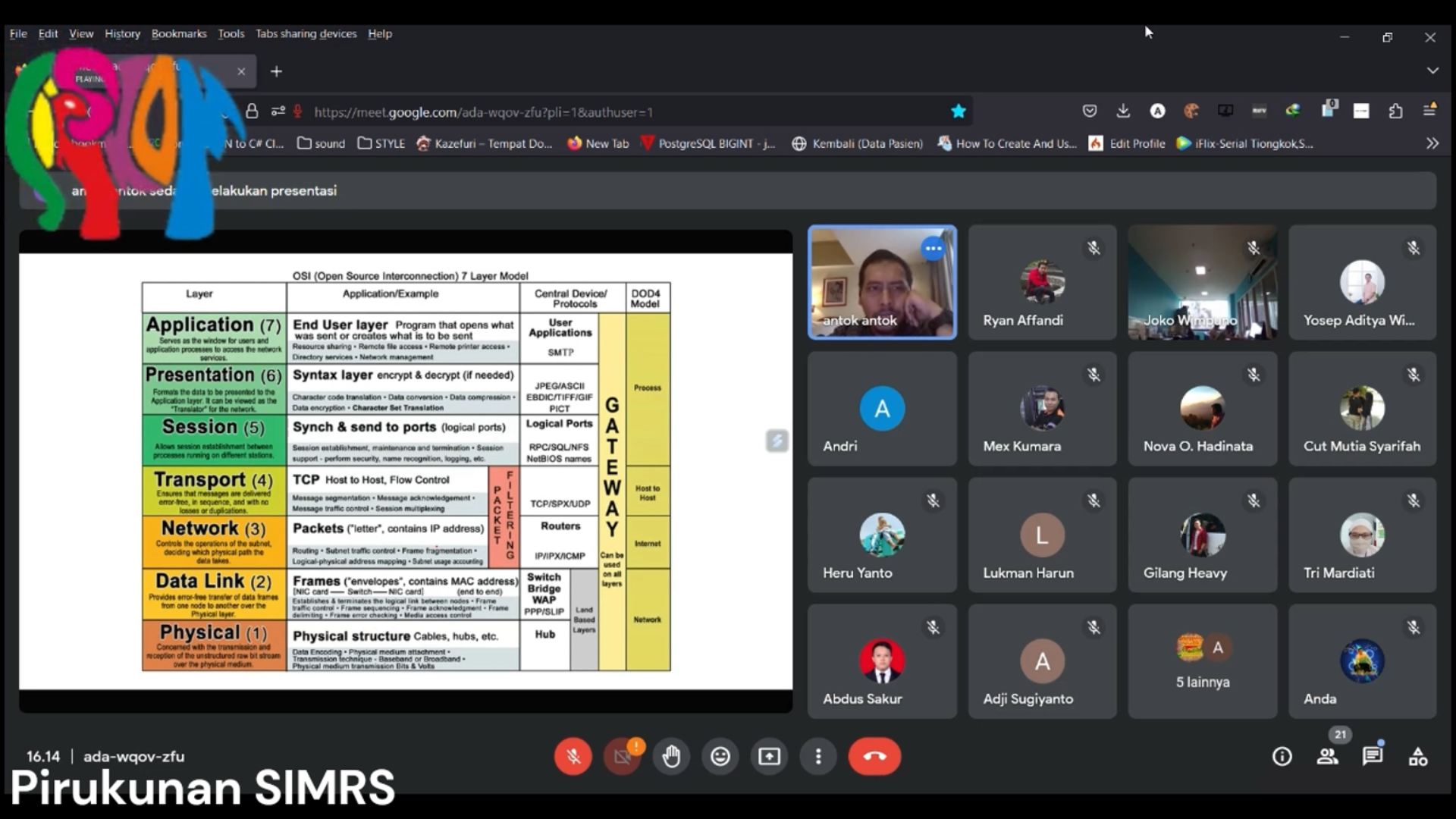Open the How To Create And Us... bookmark

1007,143
